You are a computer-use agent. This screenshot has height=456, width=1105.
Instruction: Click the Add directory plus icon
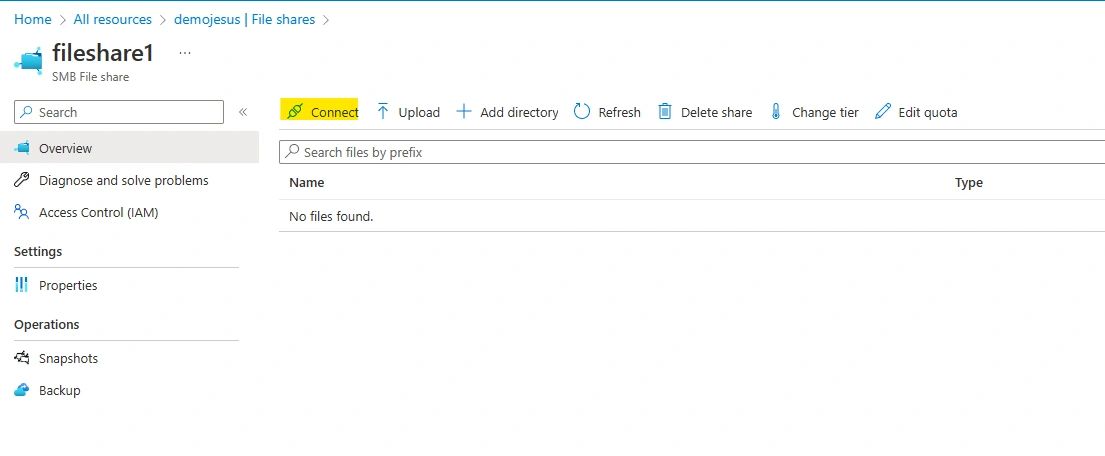coord(464,112)
